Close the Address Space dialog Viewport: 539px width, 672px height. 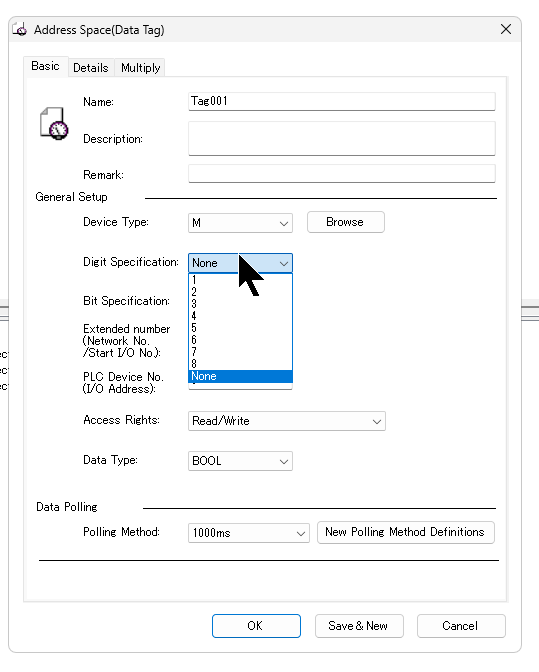506,29
